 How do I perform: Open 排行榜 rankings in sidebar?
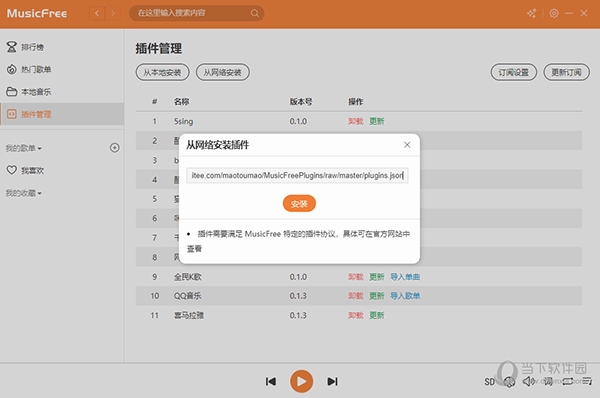[62, 47]
